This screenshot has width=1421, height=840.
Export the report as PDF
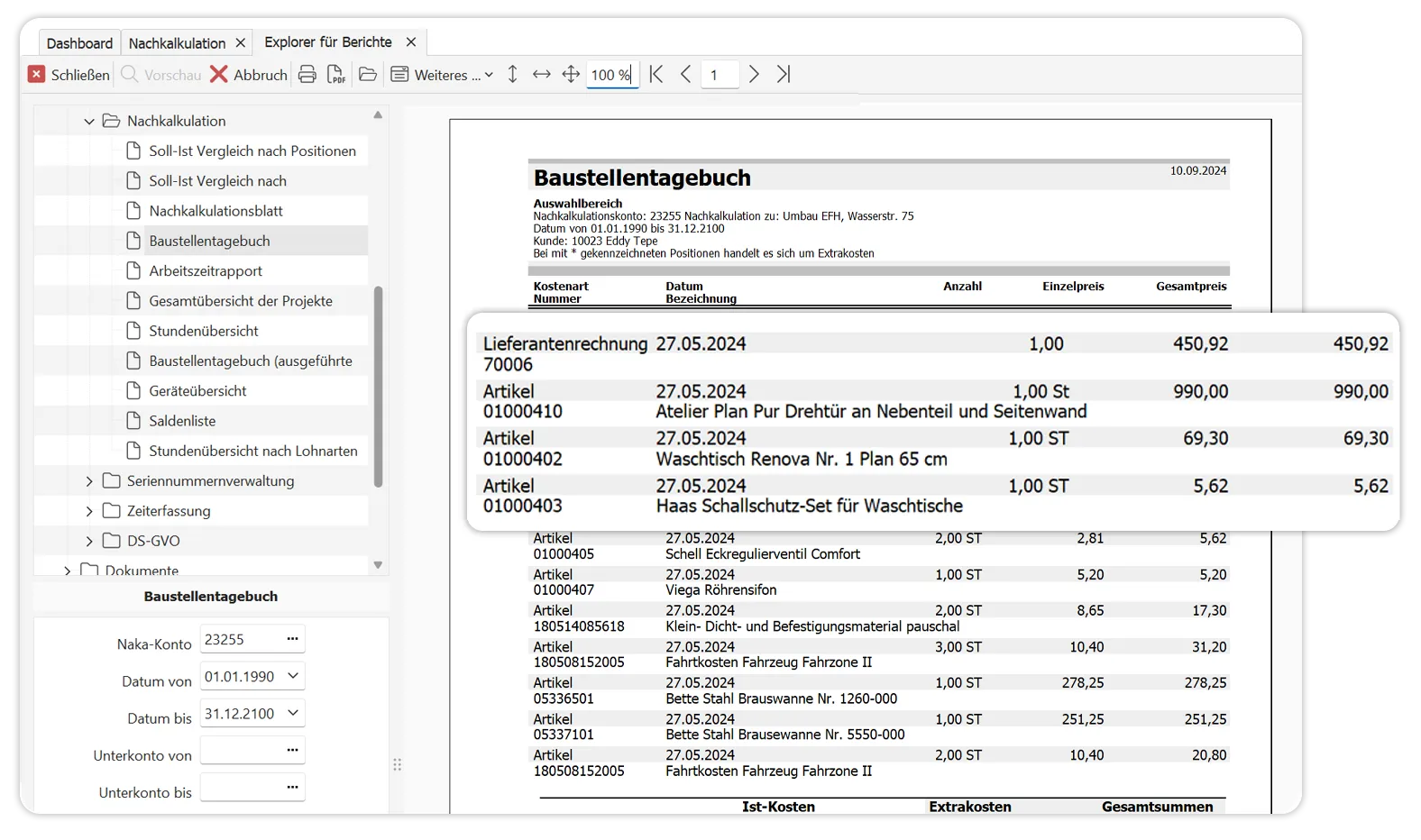coord(335,75)
